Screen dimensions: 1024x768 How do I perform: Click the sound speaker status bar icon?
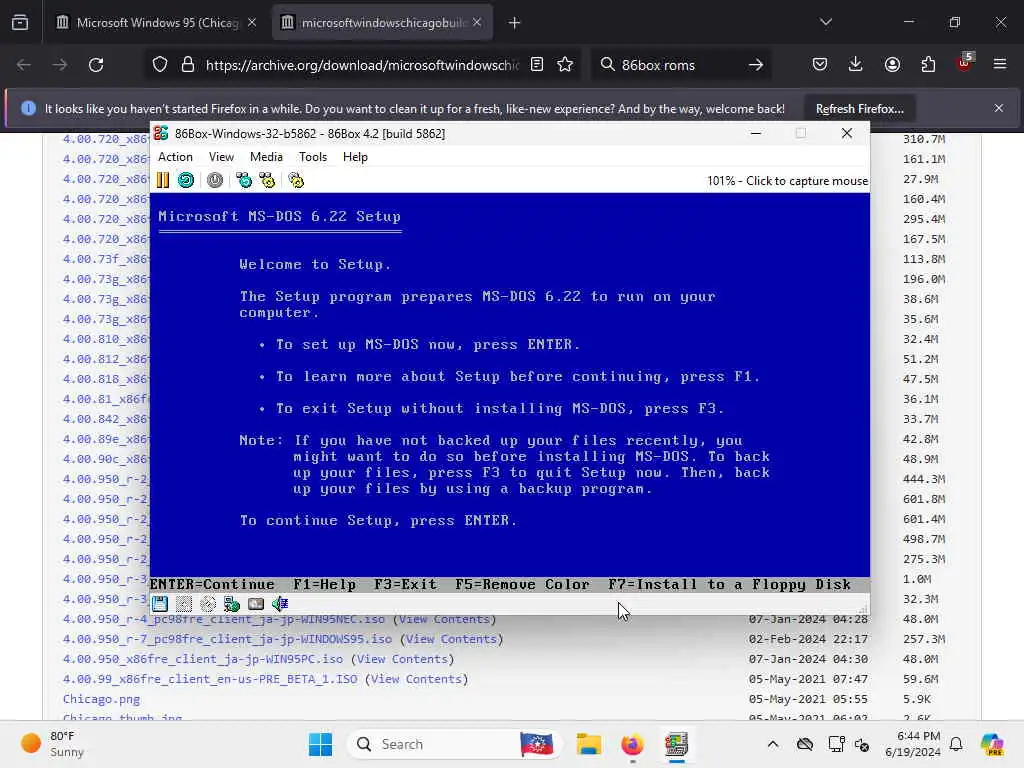click(x=280, y=604)
